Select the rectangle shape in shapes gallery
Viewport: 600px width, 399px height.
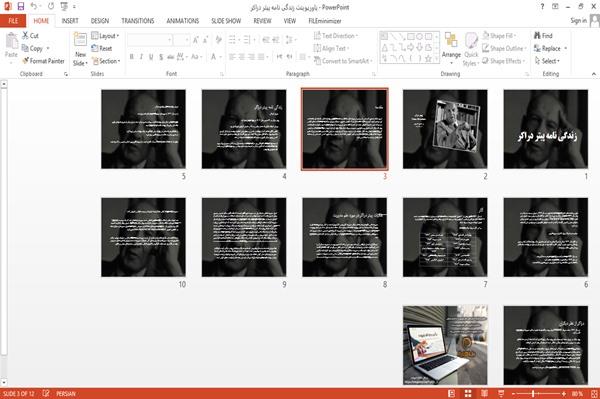(x=411, y=36)
